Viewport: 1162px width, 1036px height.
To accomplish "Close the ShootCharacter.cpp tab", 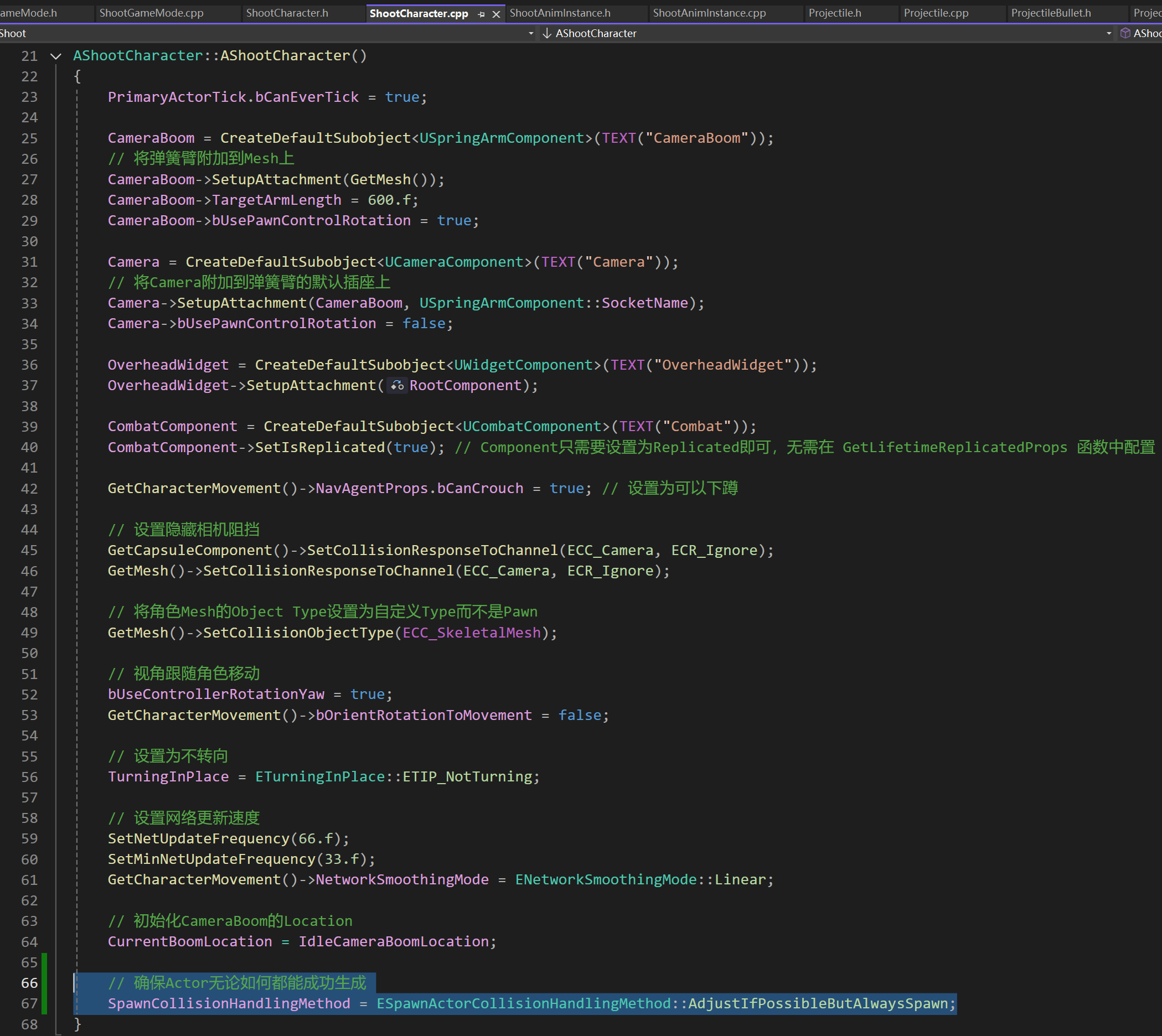I will [x=497, y=14].
